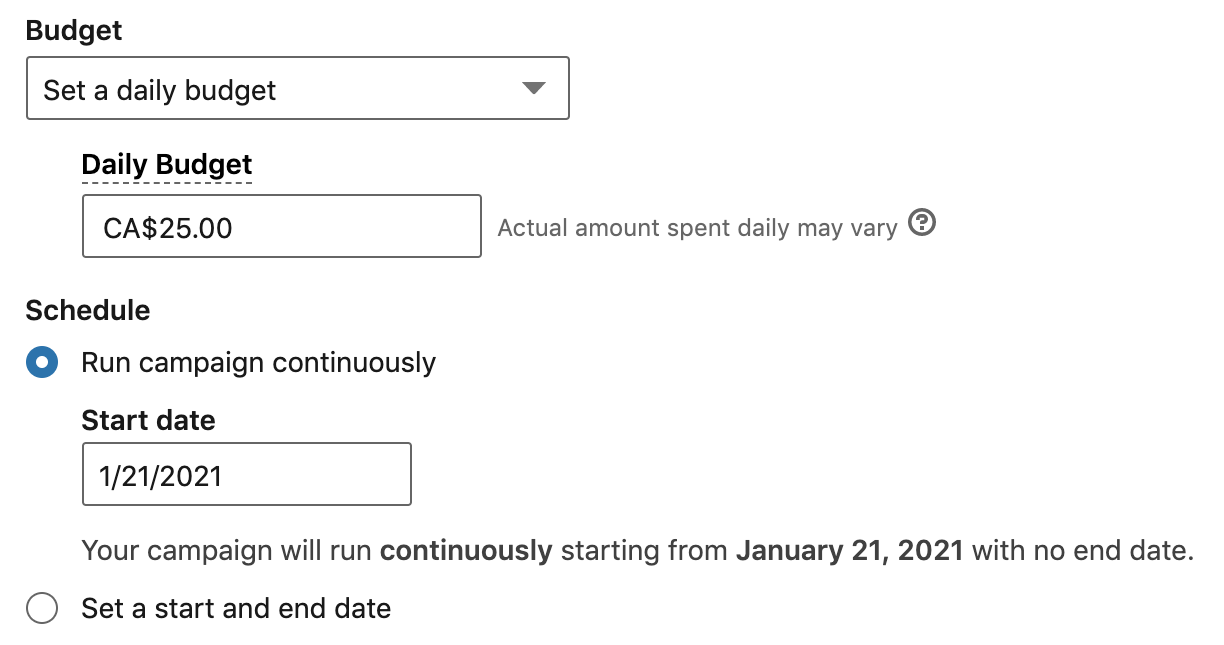The image size is (1224, 645).
Task: Select 'Set a start and end date' radio
Action: pos(42,608)
